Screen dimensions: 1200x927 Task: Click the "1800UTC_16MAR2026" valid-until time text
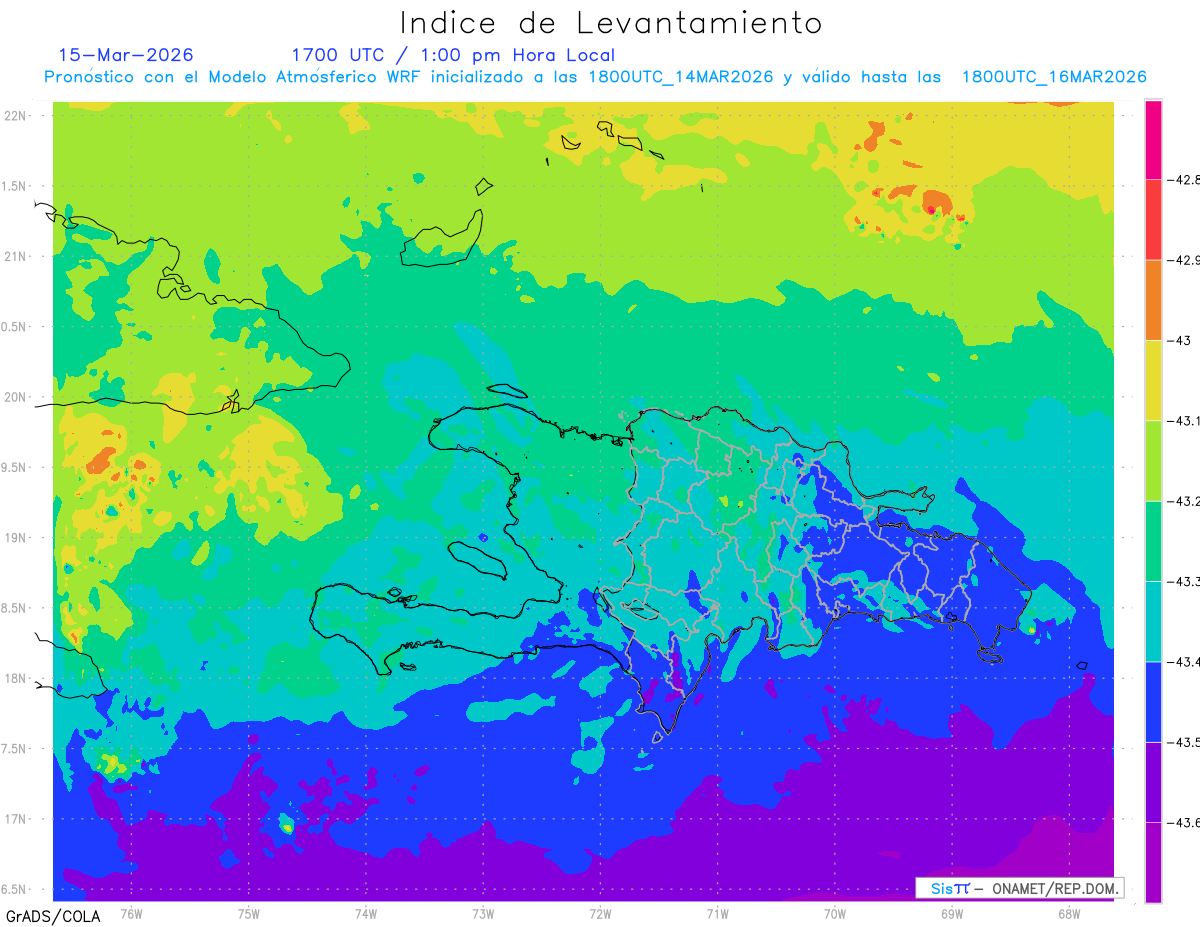coord(1054,77)
